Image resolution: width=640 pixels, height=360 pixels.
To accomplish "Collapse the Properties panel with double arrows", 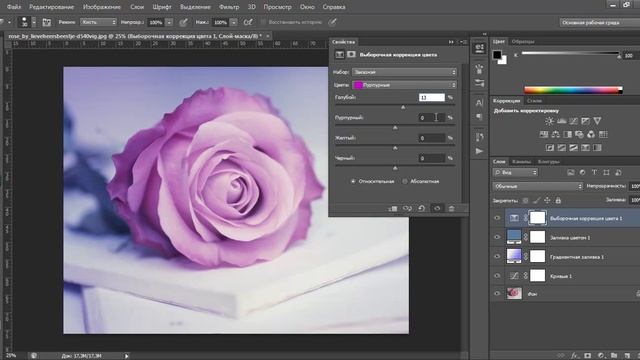I will 451,42.
